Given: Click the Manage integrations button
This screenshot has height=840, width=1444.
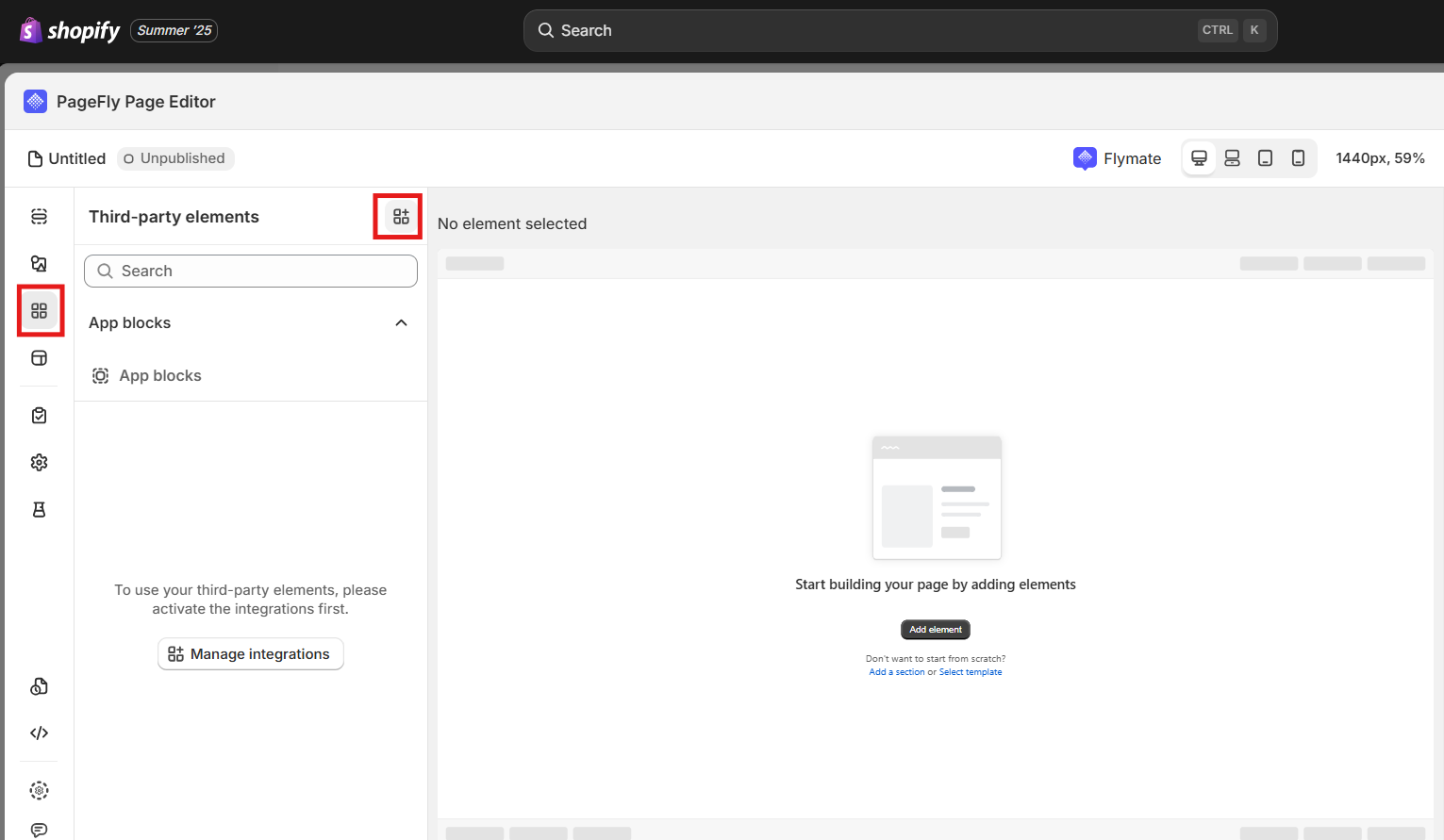Looking at the screenshot, I should (251, 654).
